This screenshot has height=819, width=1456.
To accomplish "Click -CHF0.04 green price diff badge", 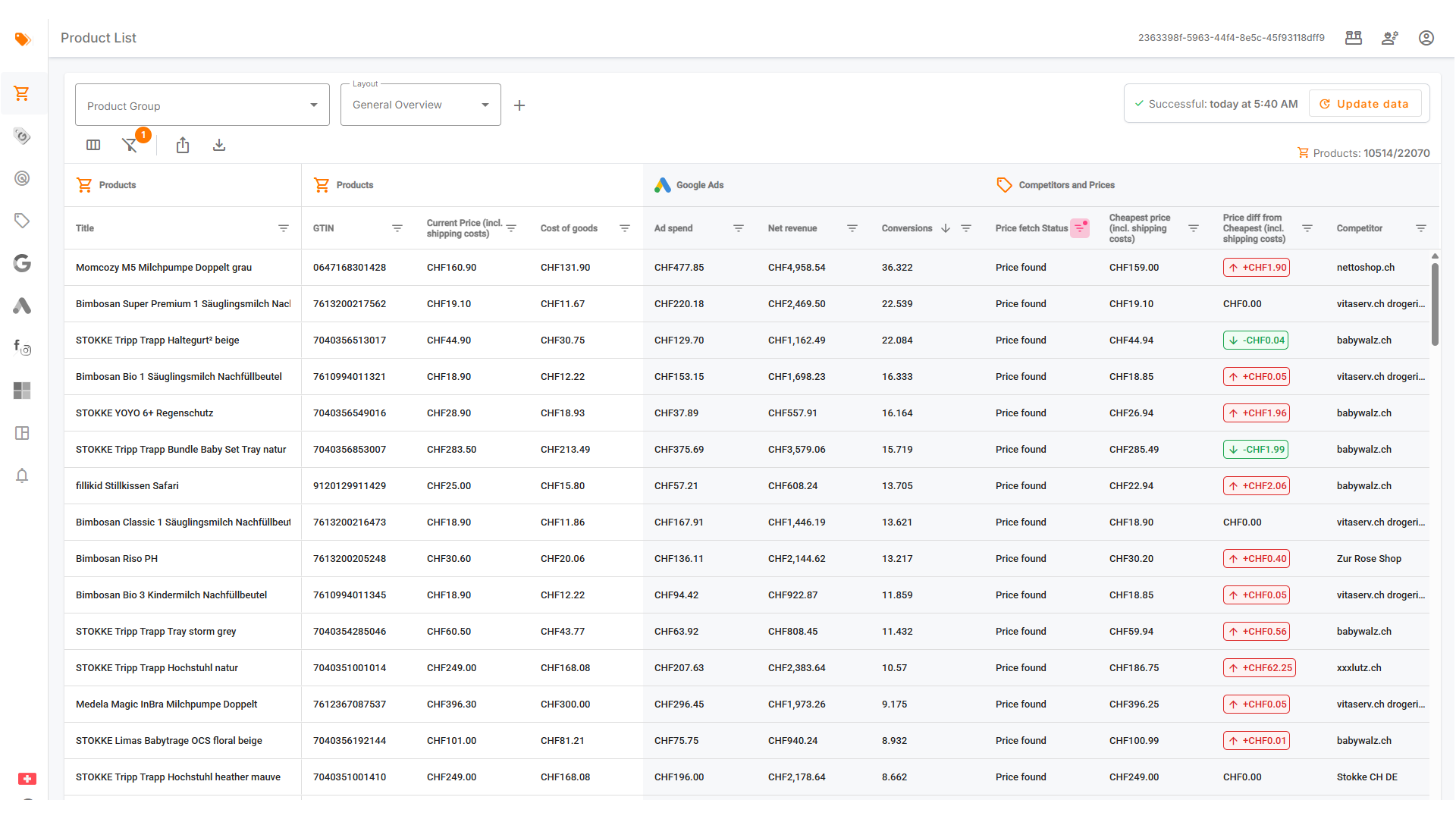I will [1256, 340].
